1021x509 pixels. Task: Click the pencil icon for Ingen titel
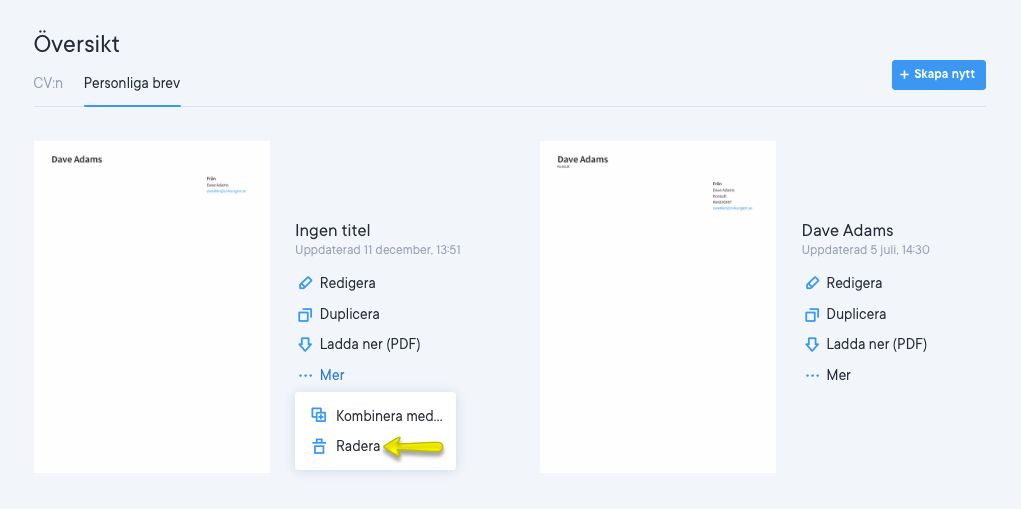[305, 283]
